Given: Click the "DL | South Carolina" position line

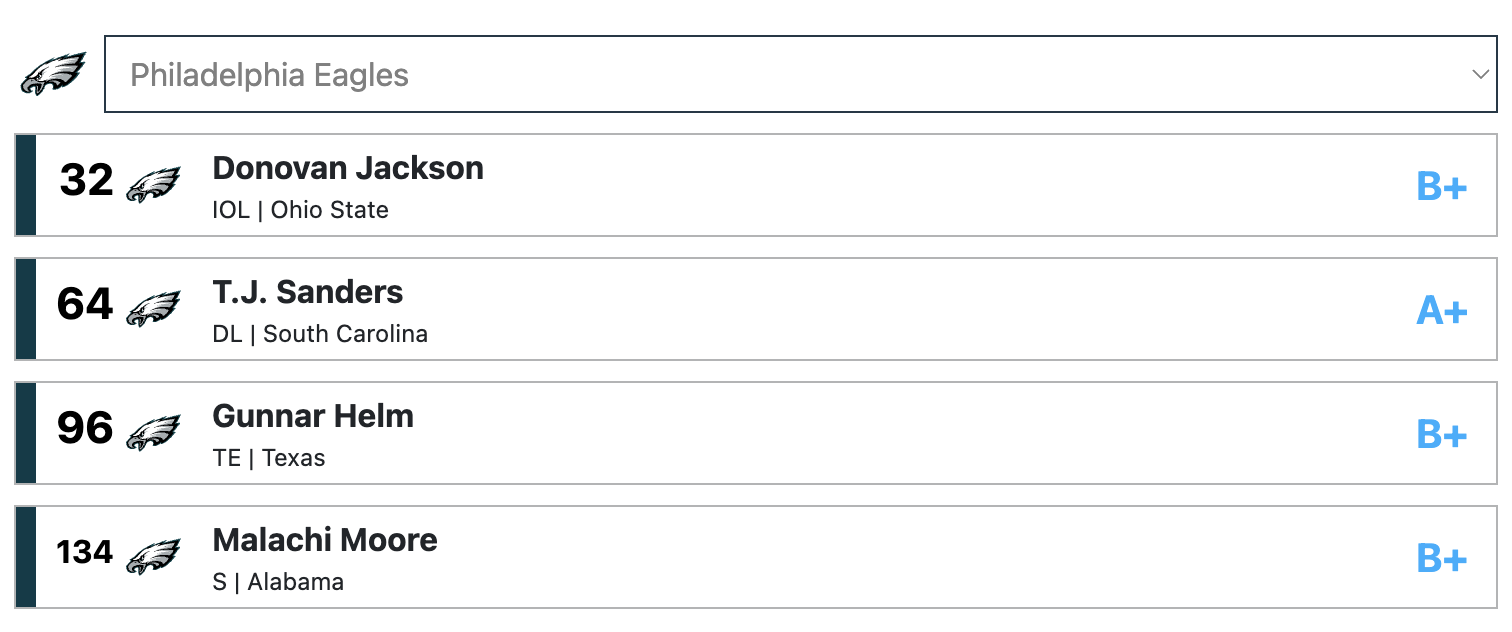Looking at the screenshot, I should (320, 334).
